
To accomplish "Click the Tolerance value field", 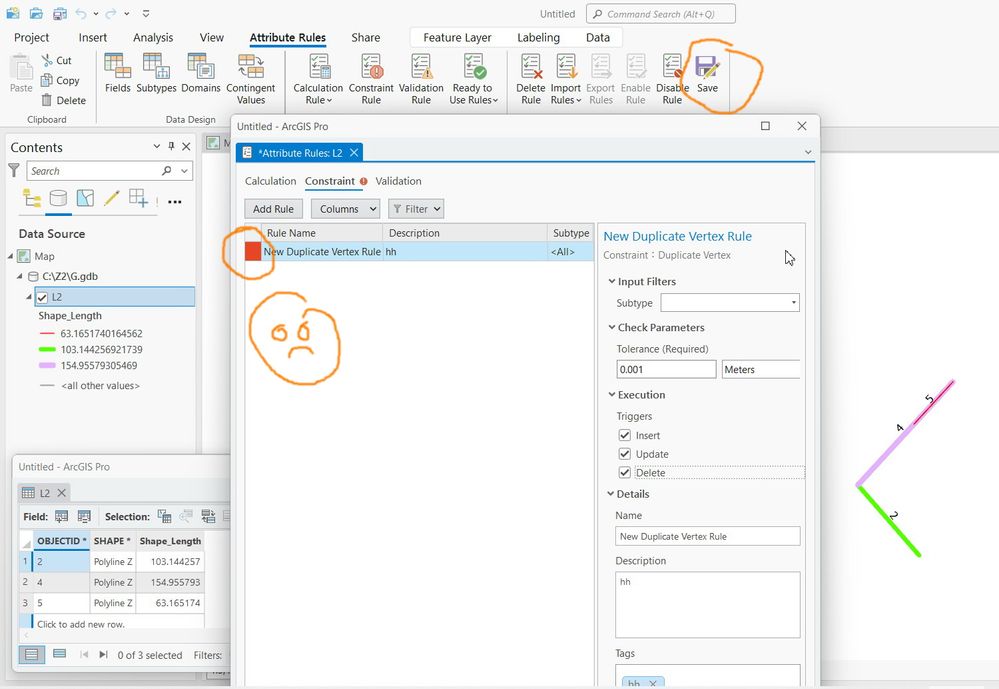I will click(x=666, y=369).
